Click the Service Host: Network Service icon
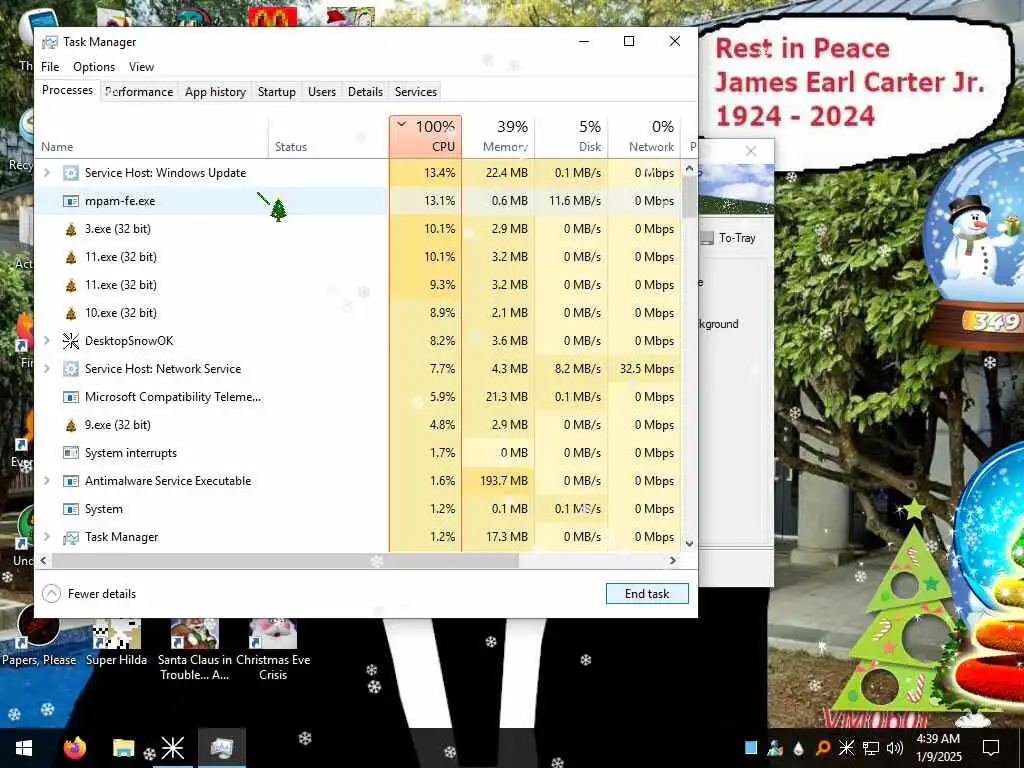The width and height of the screenshot is (1024, 768). [71, 369]
